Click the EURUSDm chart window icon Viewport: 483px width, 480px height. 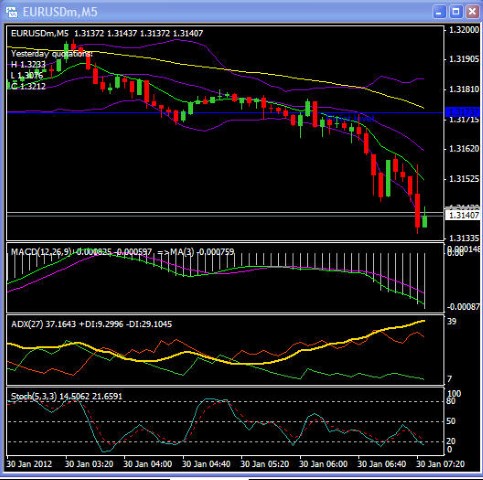12,12
